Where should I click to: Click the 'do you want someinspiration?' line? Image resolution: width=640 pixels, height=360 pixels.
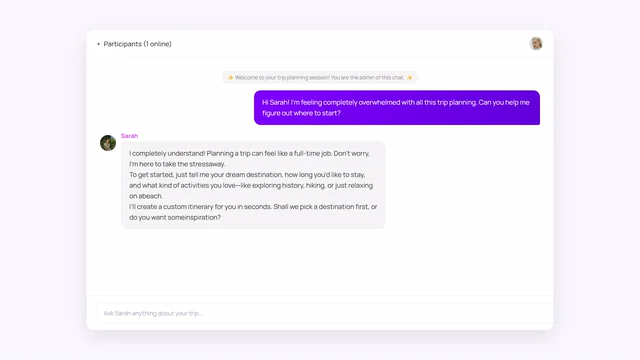click(175, 218)
